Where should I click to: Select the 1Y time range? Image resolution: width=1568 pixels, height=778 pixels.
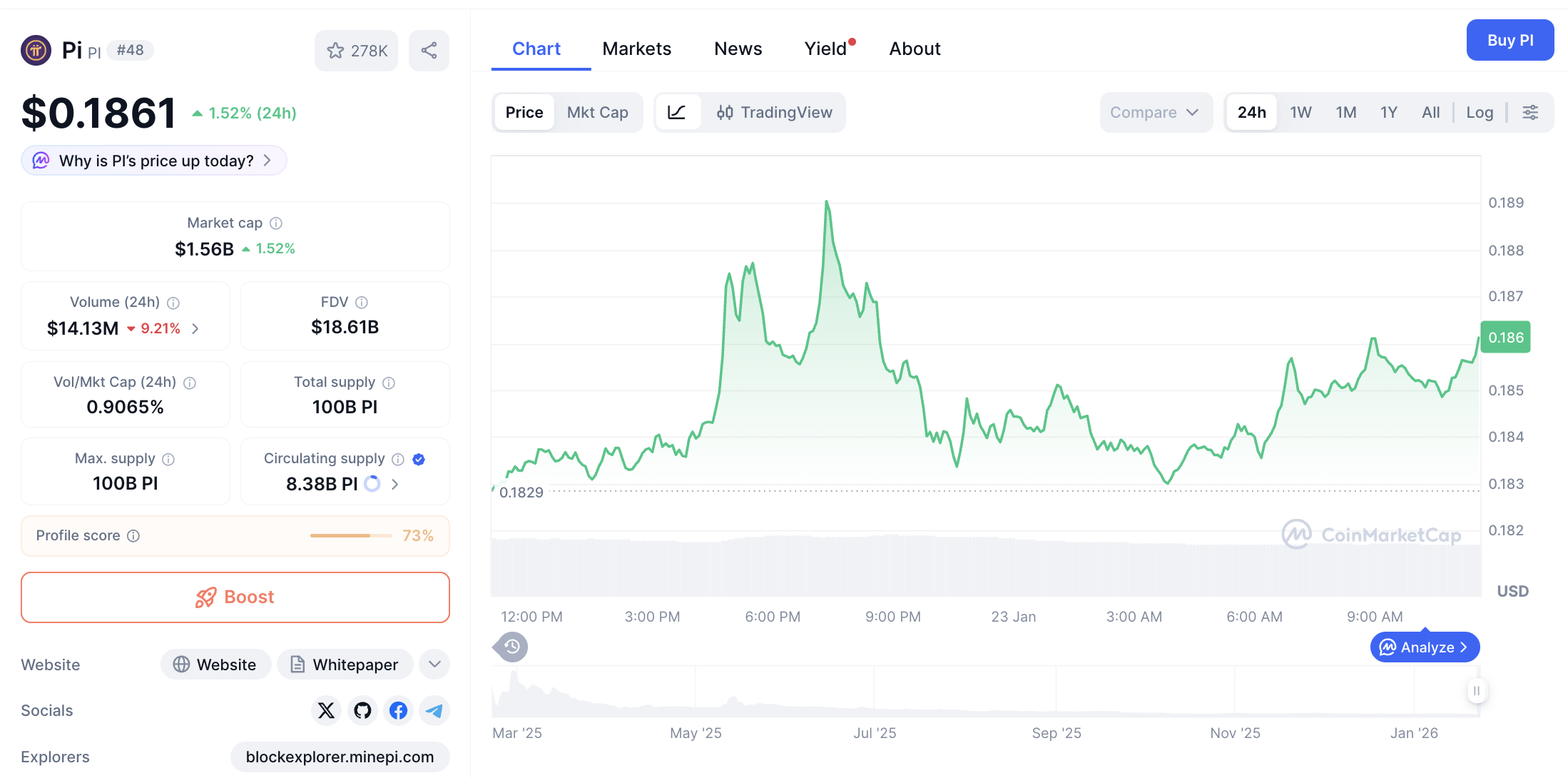[1388, 112]
